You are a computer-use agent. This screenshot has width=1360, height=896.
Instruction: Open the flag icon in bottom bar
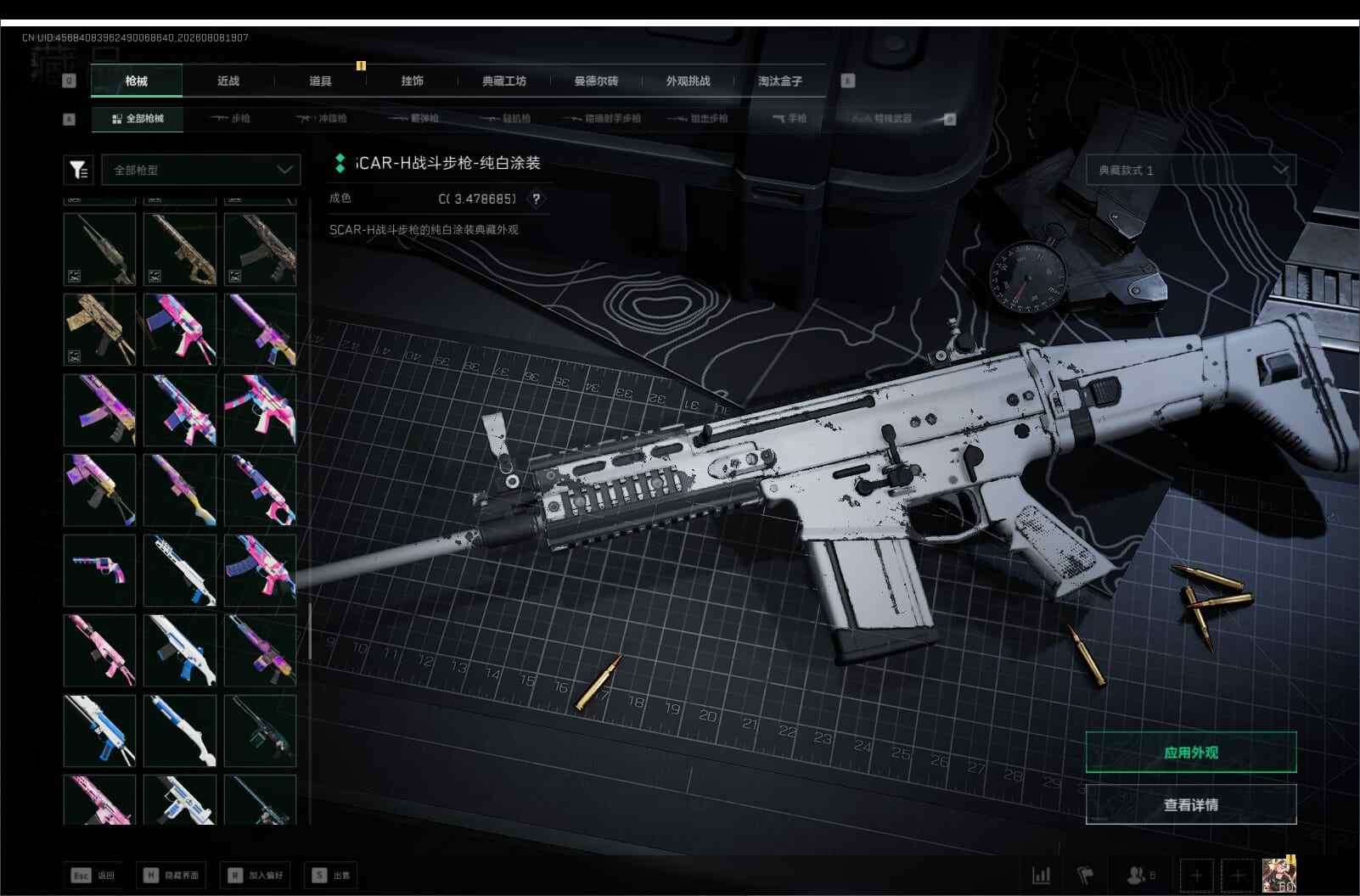pyautogui.click(x=1085, y=875)
